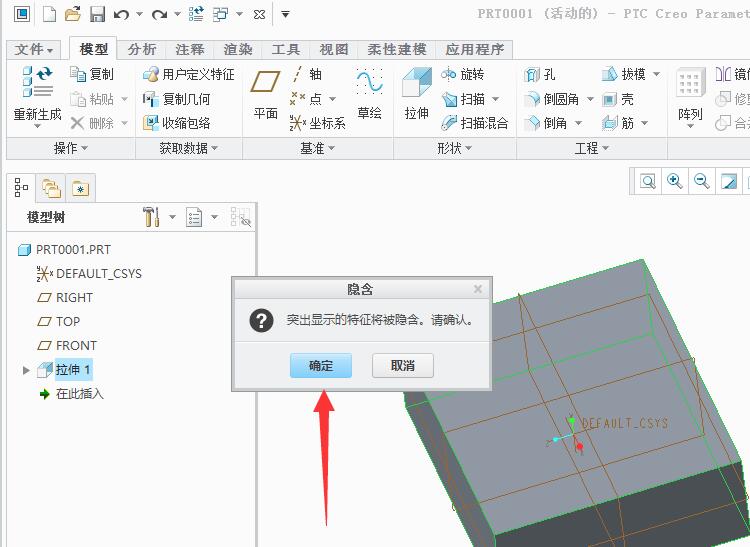The width and height of the screenshot is (750, 547).
Task: Switch to the 应用程序 tab
Action: click(x=474, y=49)
